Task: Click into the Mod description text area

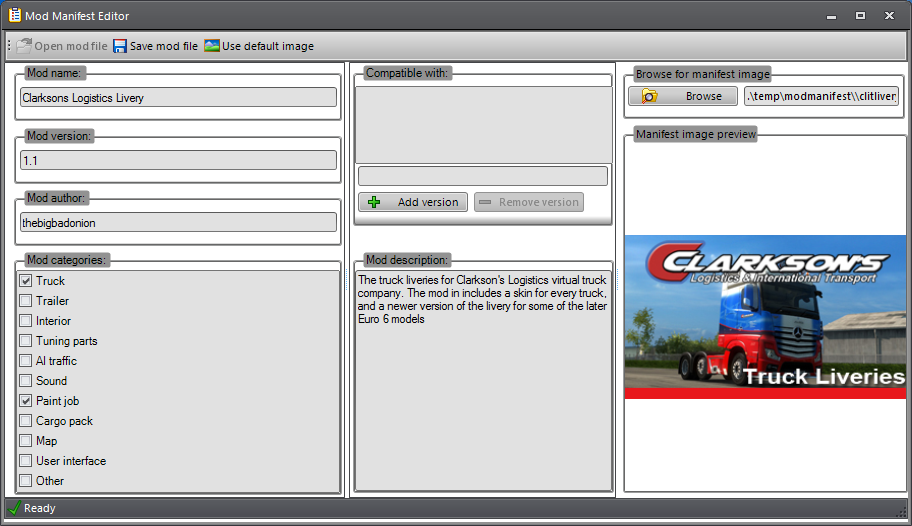Action: pyautogui.click(x=483, y=381)
